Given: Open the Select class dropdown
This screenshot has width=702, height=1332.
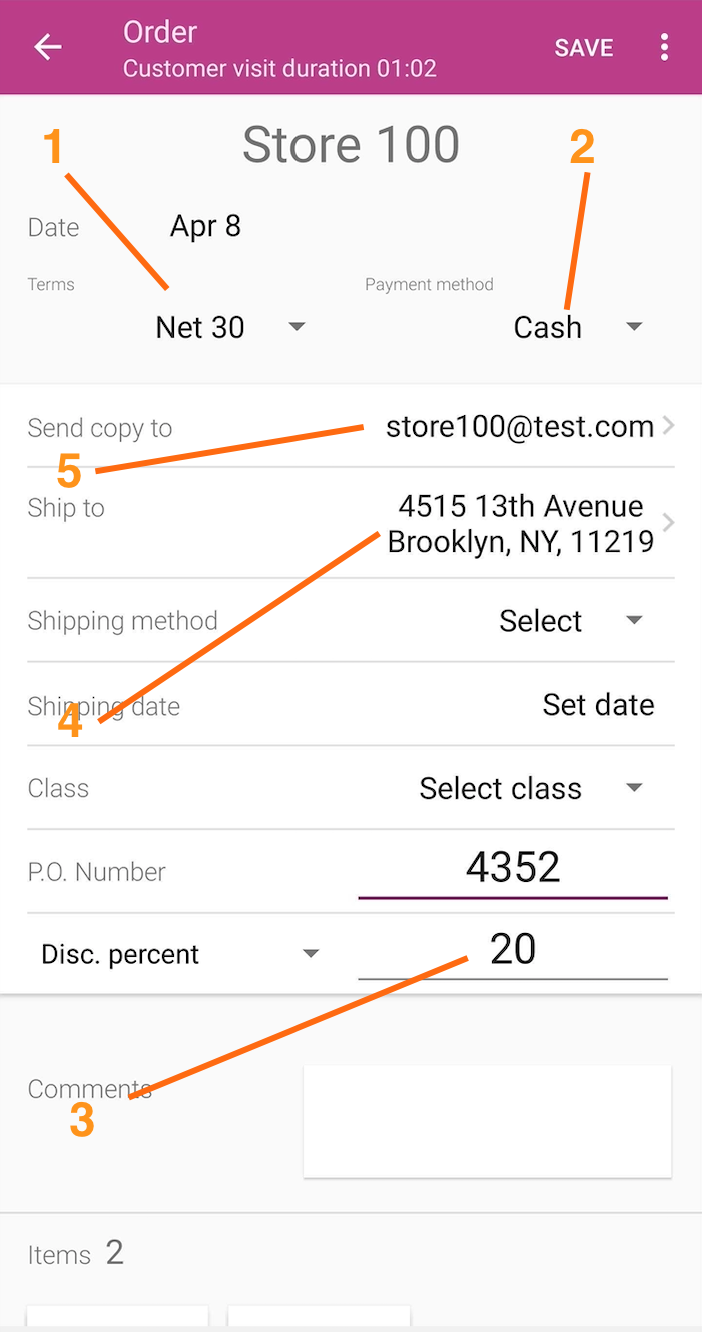Looking at the screenshot, I should (x=530, y=788).
